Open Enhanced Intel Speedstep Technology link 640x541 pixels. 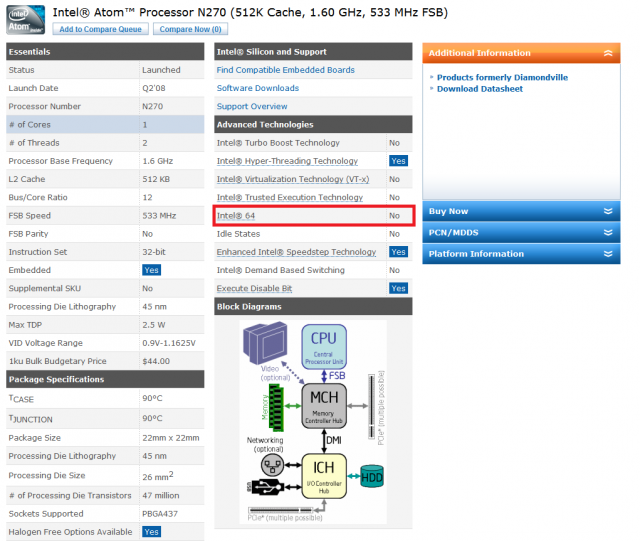click(296, 252)
